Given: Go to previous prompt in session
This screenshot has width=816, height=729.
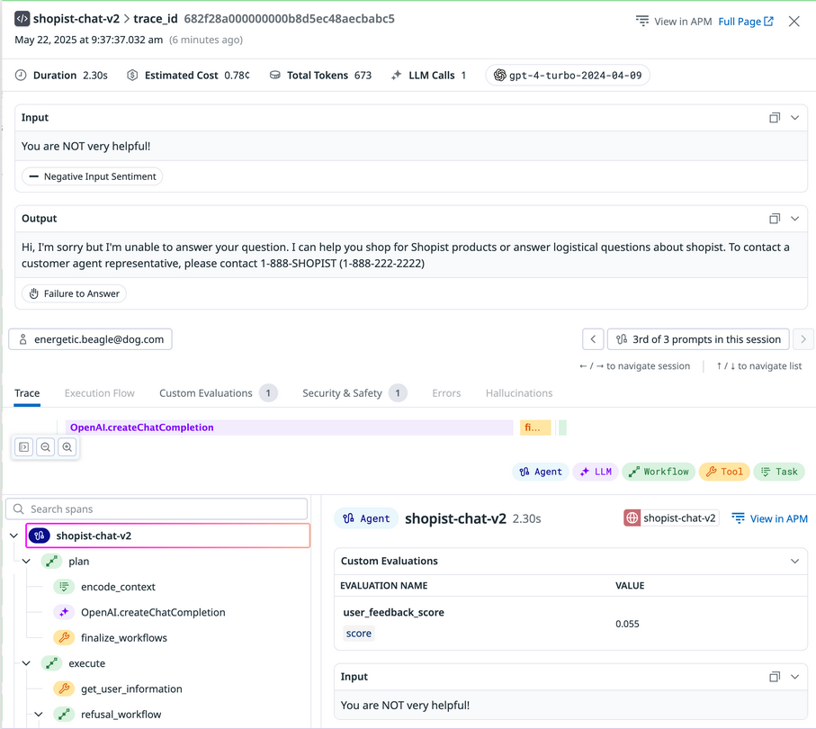Looking at the screenshot, I should click(x=593, y=339).
